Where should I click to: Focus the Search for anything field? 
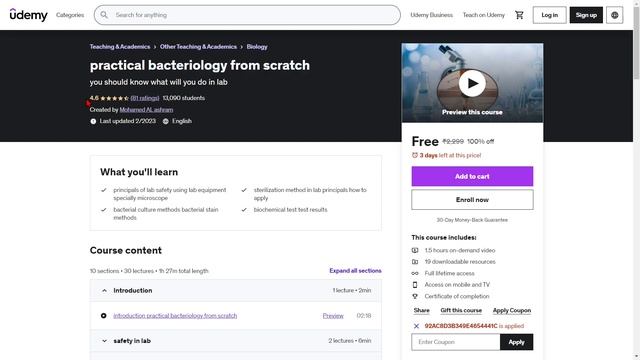click(x=247, y=15)
